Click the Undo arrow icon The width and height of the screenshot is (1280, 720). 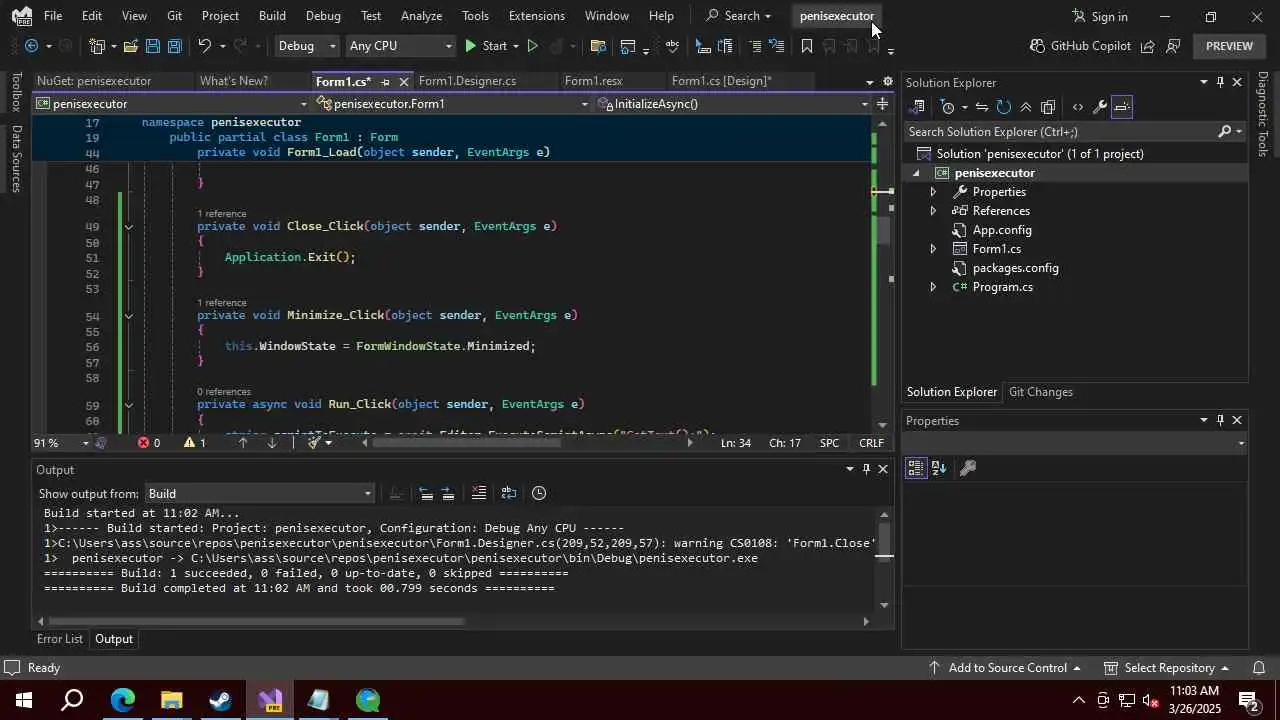204,46
